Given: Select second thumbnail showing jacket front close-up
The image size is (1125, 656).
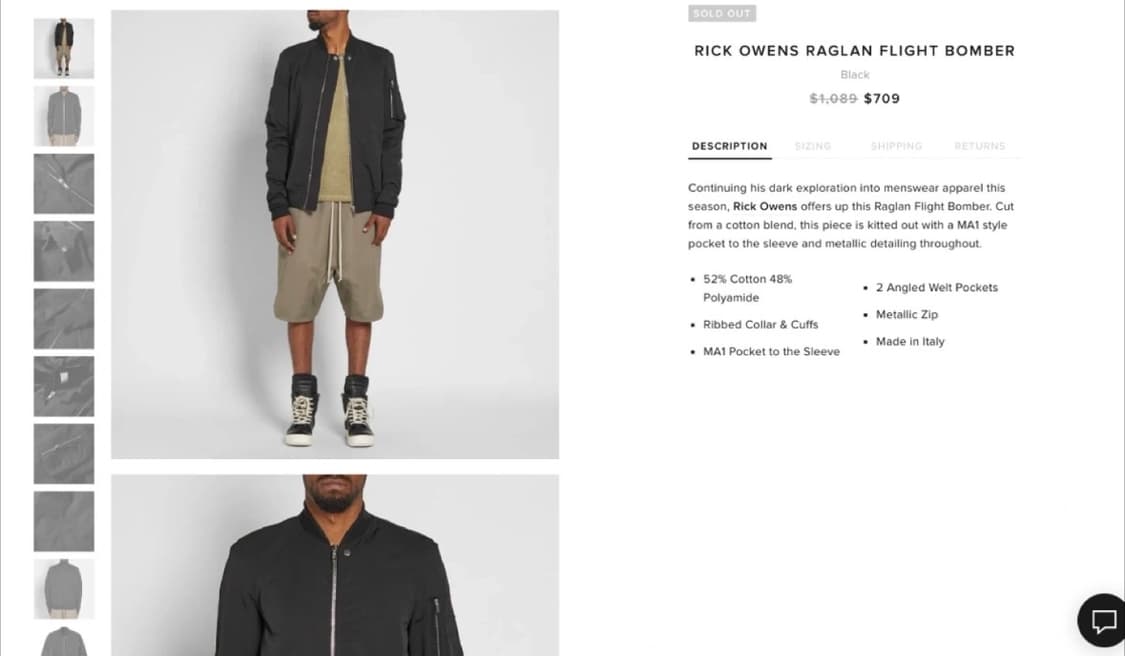Looking at the screenshot, I should tap(64, 116).
